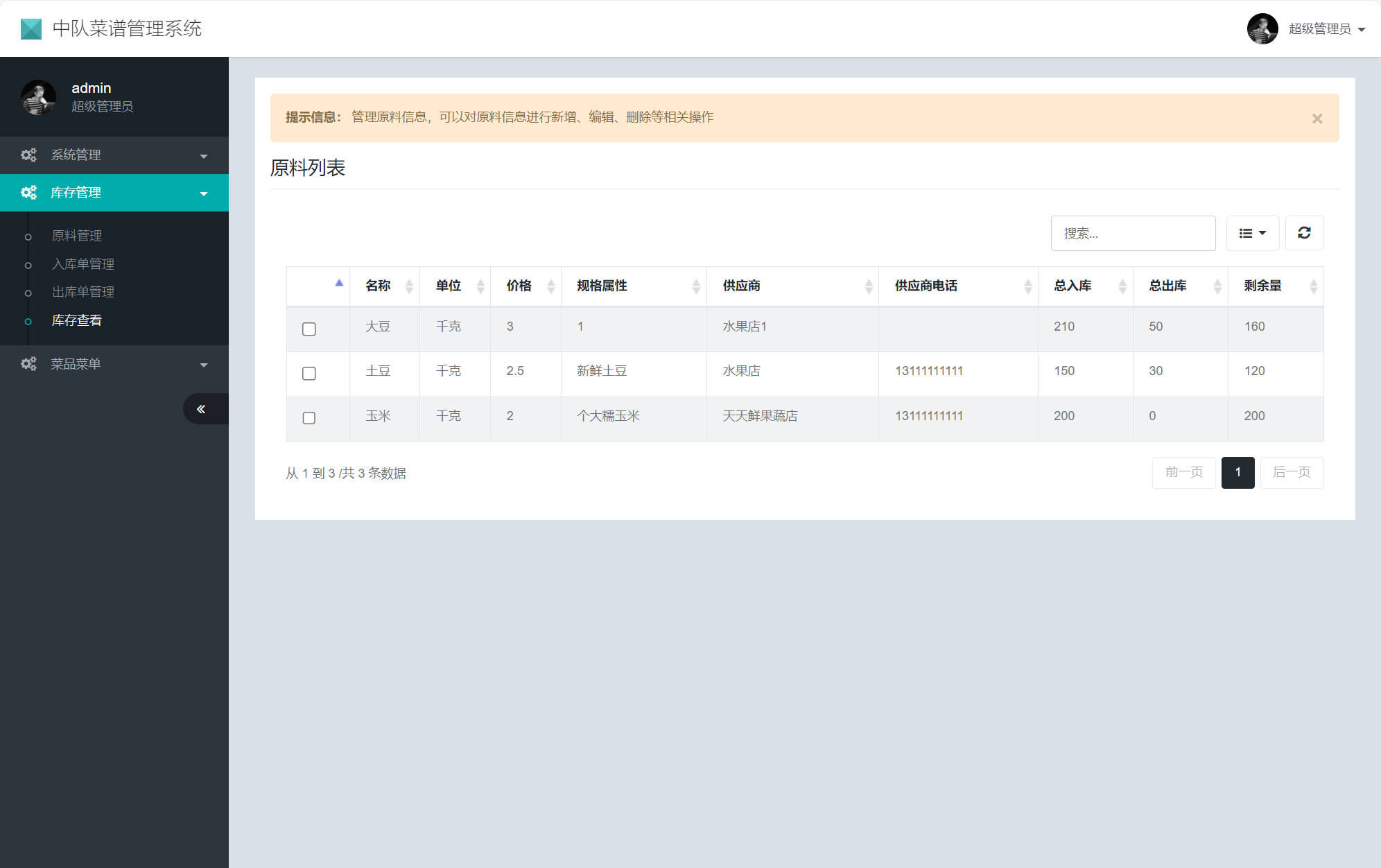Check the row checkbox for 大豆
The image size is (1381, 868).
(x=309, y=329)
